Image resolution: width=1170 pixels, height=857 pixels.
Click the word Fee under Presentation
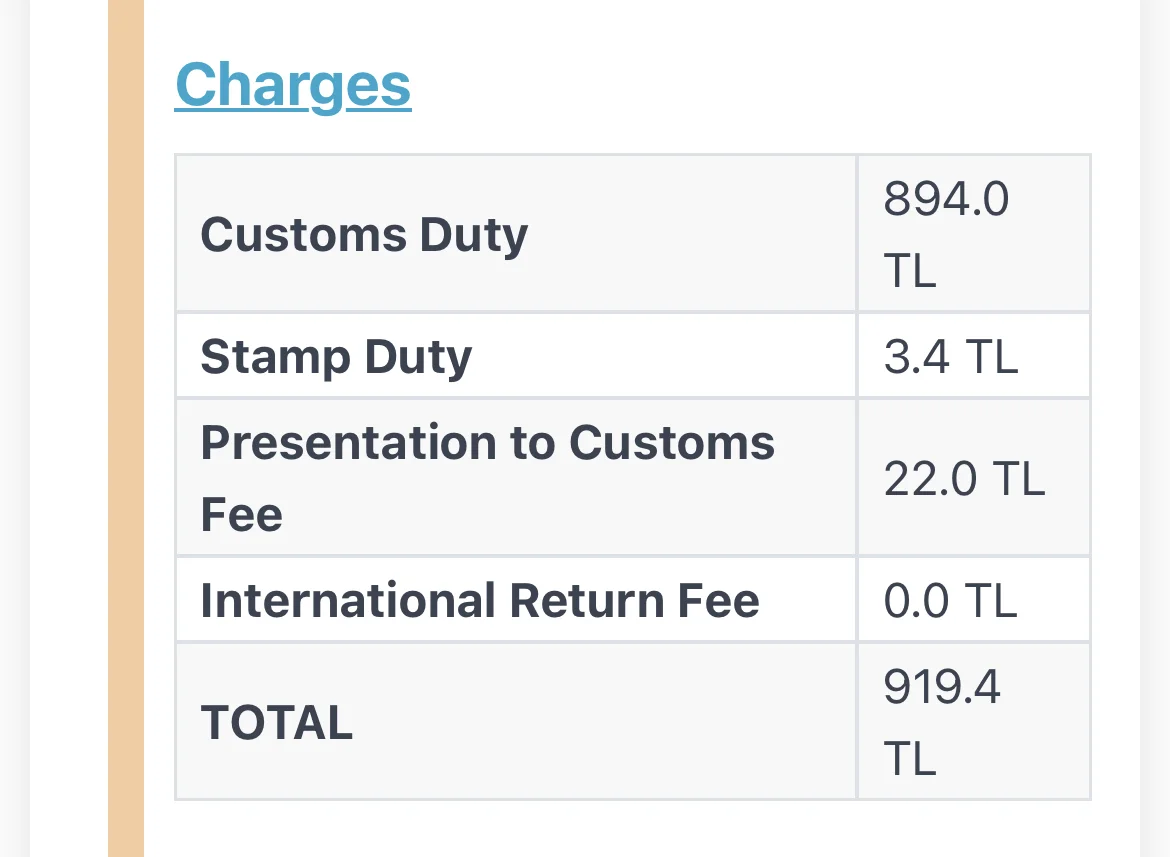click(x=241, y=515)
